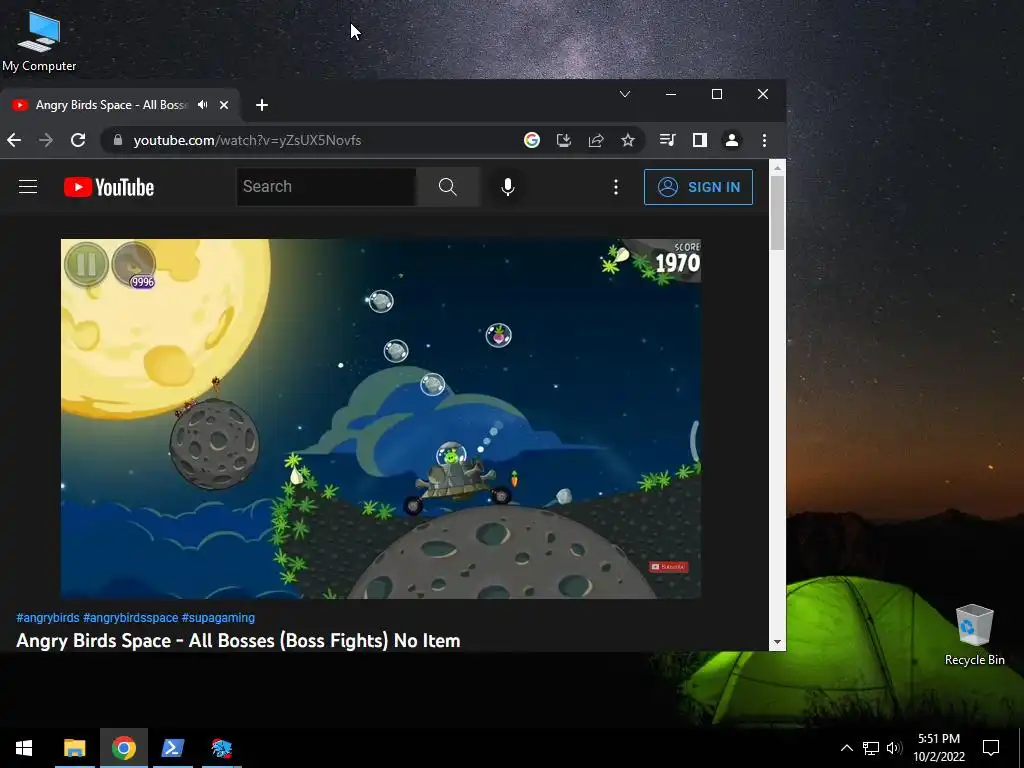Image resolution: width=1024 pixels, height=768 pixels.
Task: Click the install app icon in address bar
Action: point(564,140)
